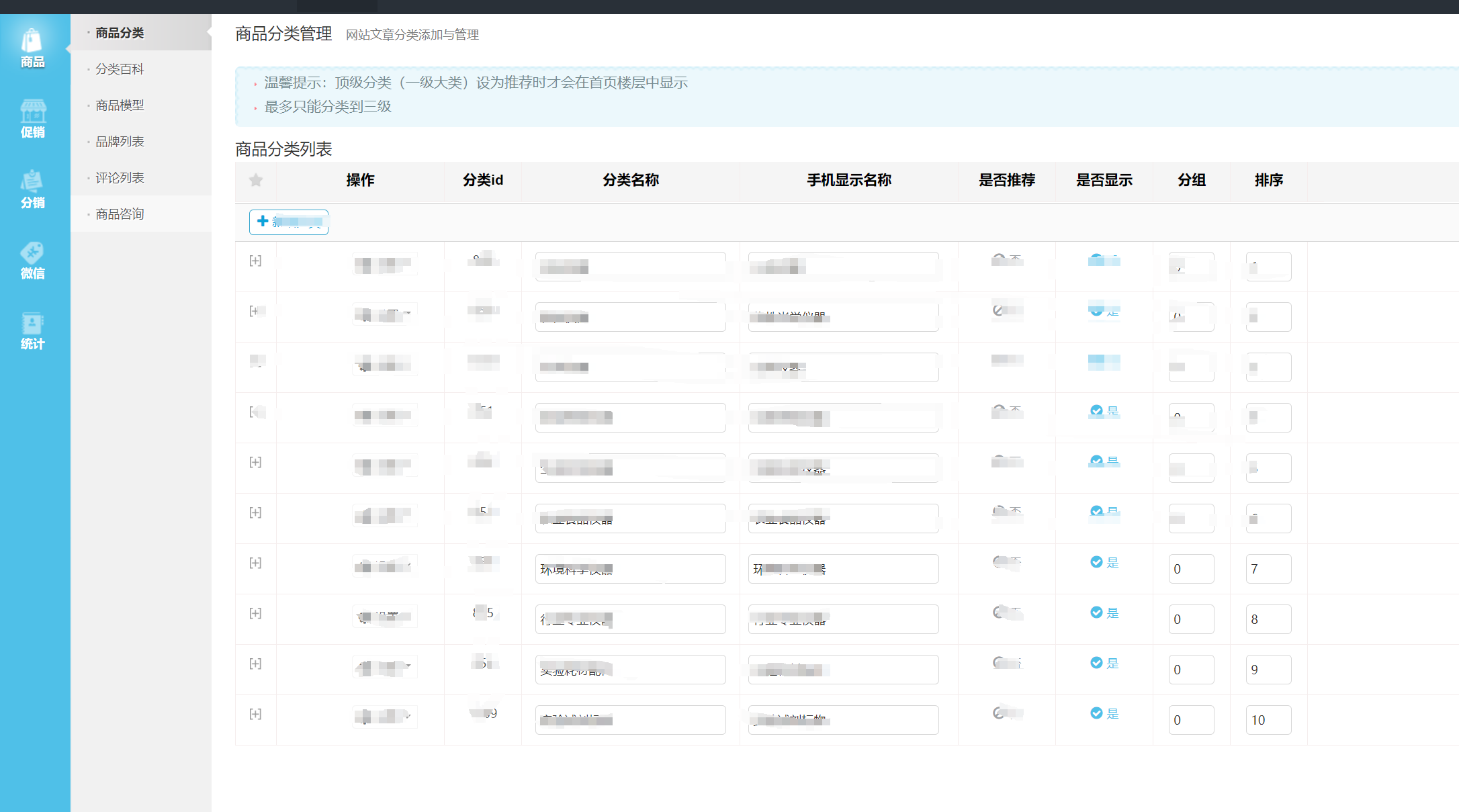Click the 操作 column header
Image resolution: width=1459 pixels, height=812 pixels.
coord(360,180)
